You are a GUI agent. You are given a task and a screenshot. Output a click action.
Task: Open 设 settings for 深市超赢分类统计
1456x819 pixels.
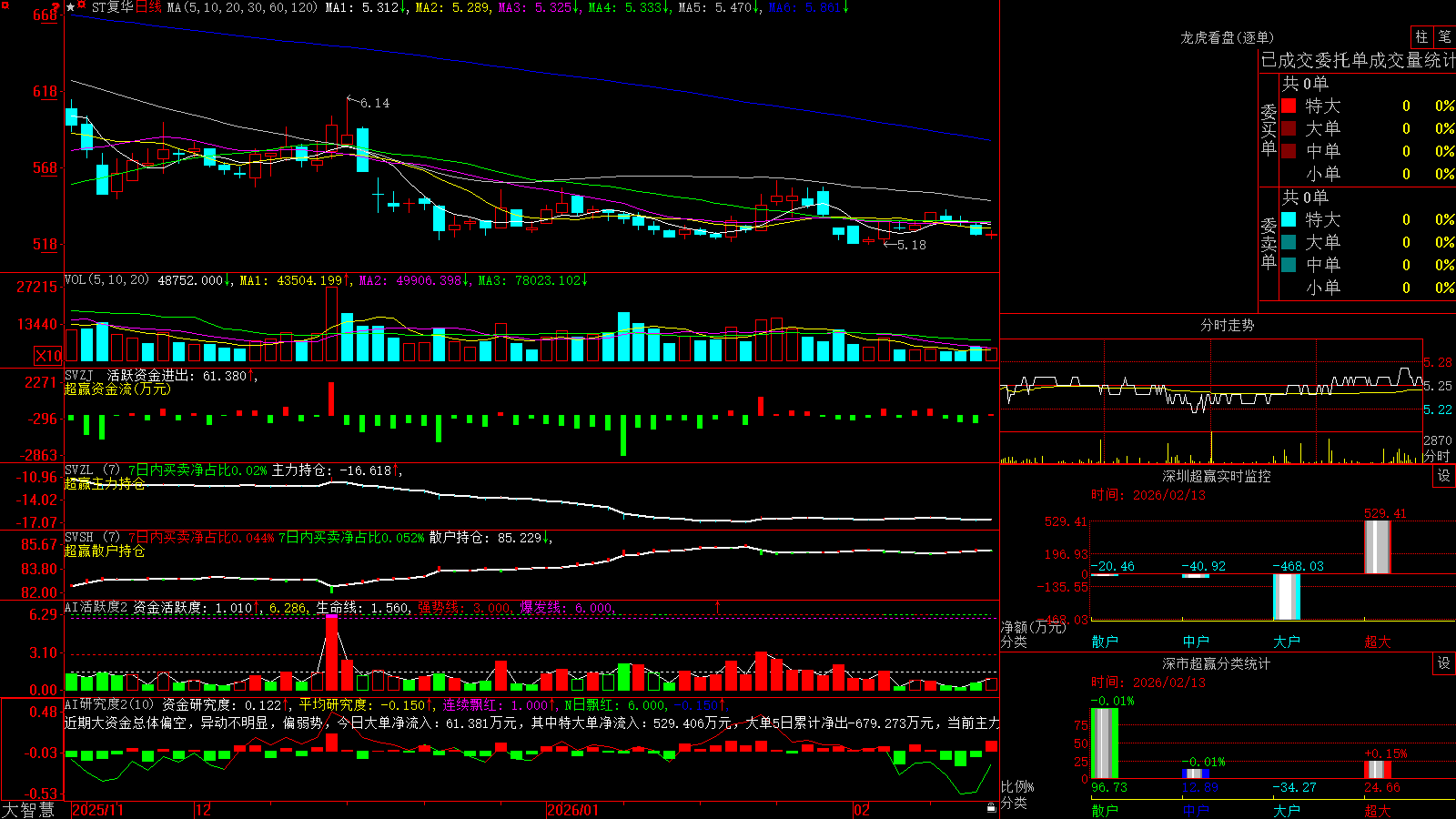pos(1444,663)
